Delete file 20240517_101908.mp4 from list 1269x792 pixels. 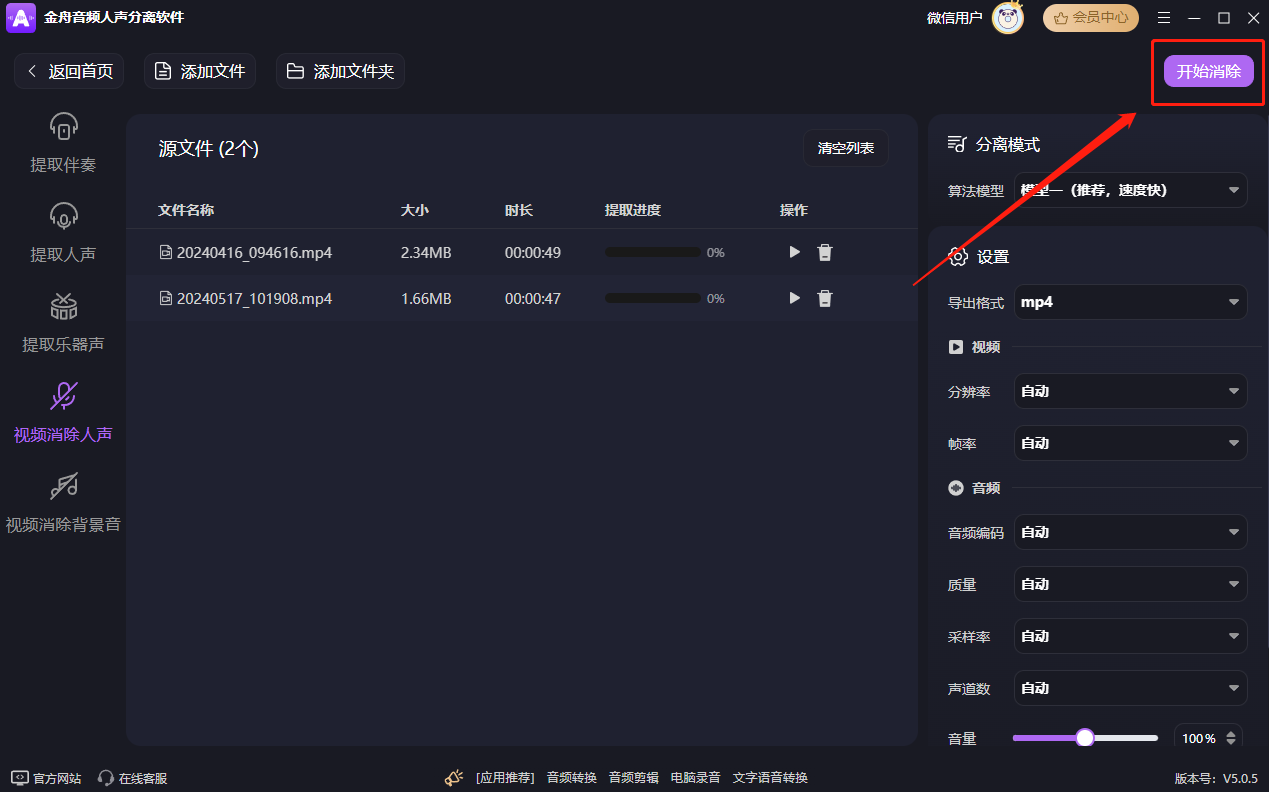point(825,298)
